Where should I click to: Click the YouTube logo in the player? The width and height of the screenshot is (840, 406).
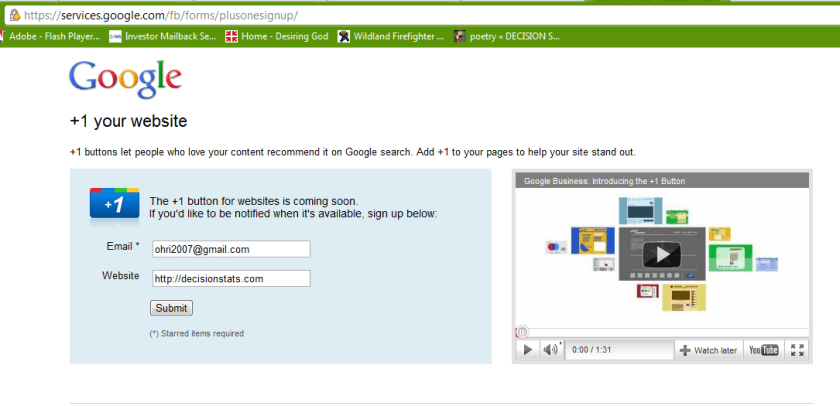coord(764,350)
